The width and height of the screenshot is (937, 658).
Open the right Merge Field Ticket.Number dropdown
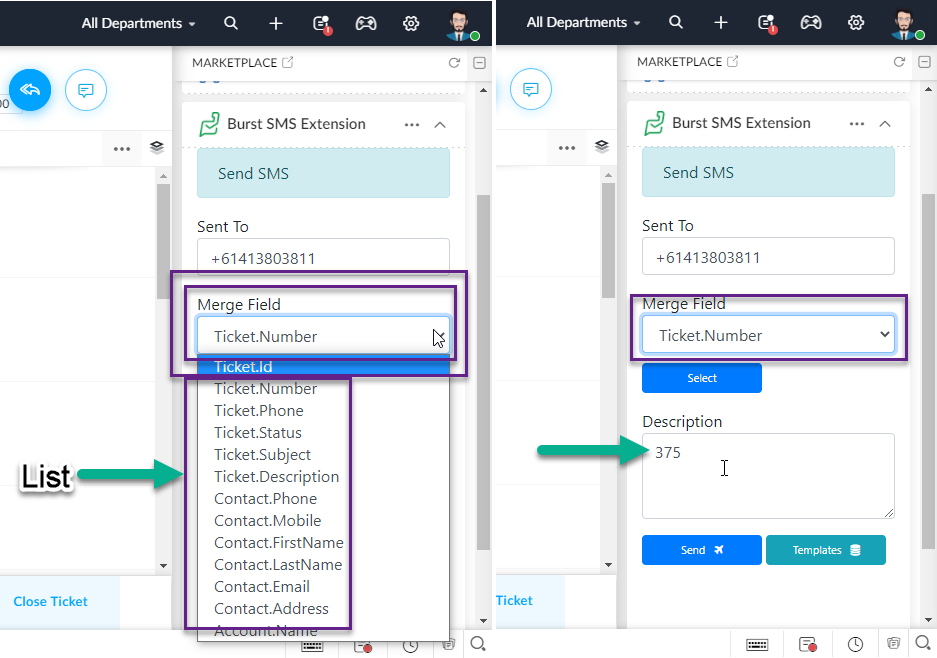[x=768, y=335]
